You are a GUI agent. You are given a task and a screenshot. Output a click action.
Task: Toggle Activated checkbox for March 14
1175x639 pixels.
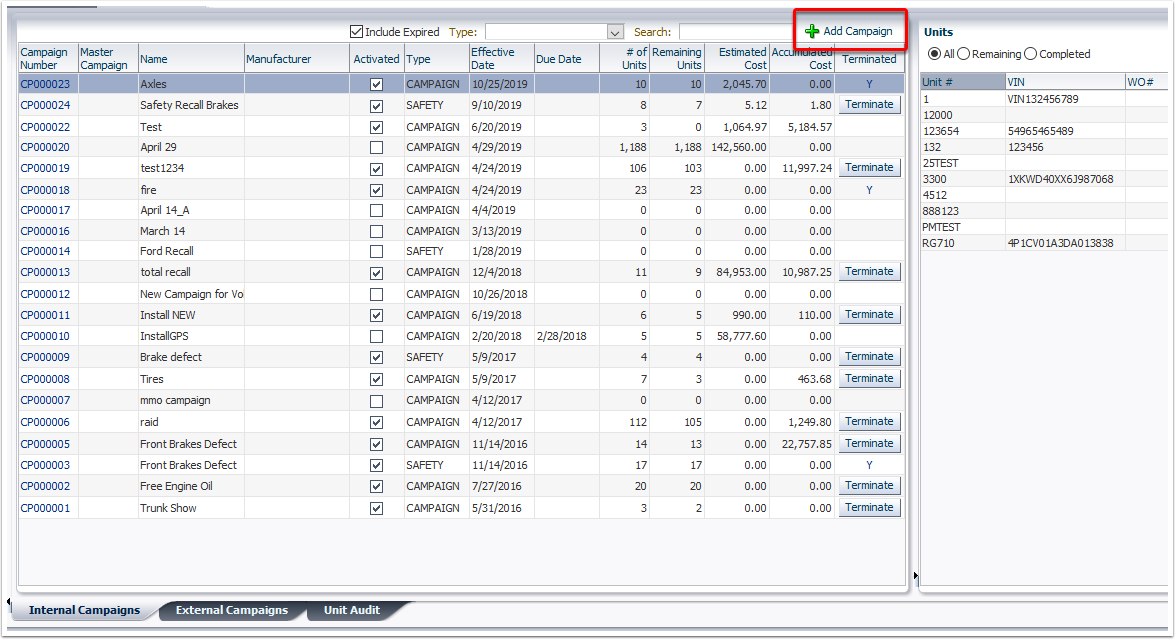pyautogui.click(x=376, y=231)
